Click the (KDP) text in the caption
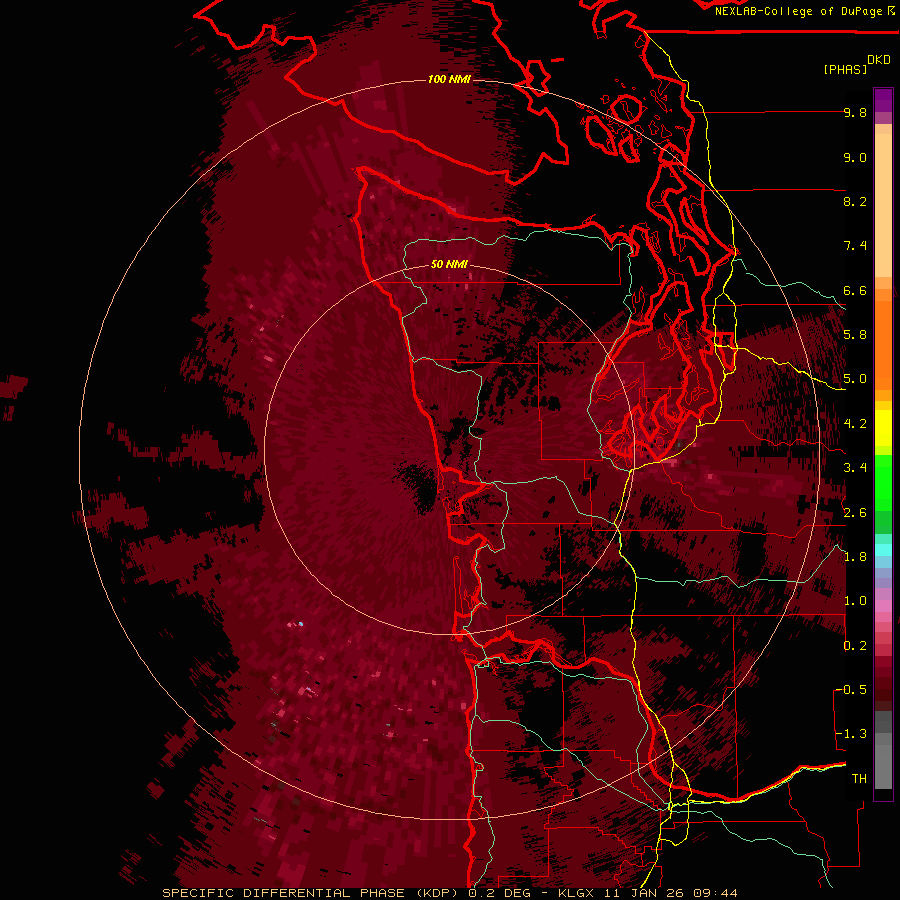 [436, 893]
